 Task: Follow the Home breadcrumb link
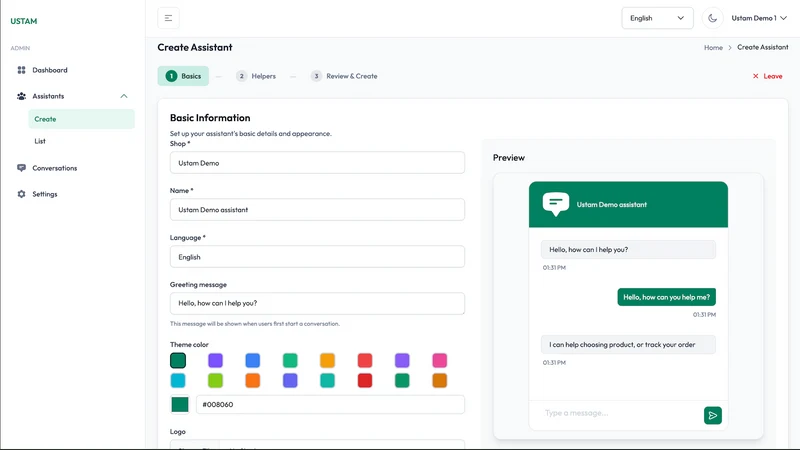pyautogui.click(x=713, y=47)
